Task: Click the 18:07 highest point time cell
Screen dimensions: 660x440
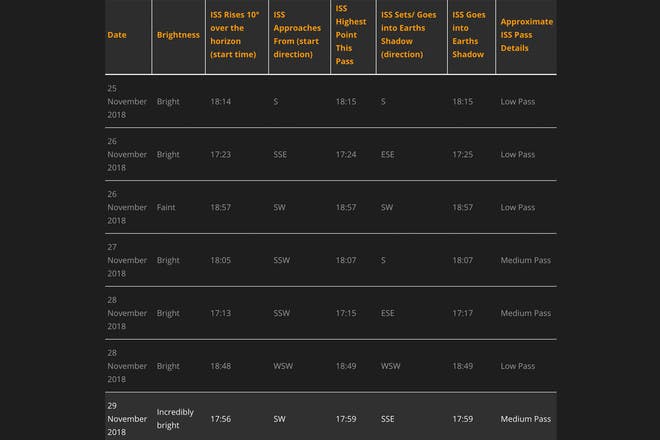Action: (x=346, y=260)
